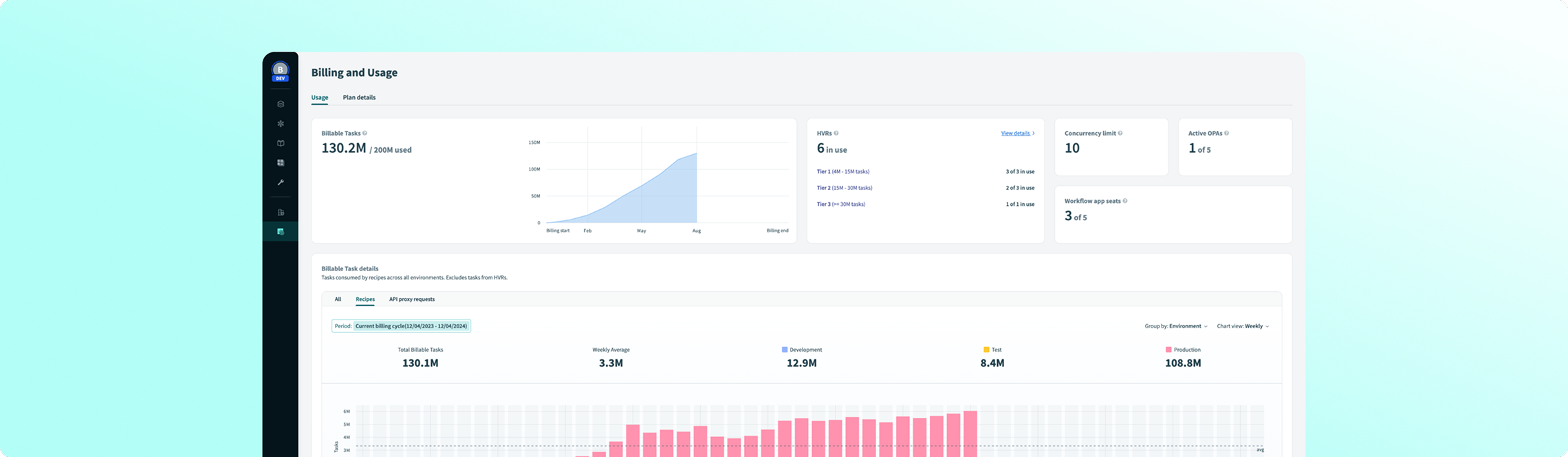Click the info icon beside Active OPAs

1226,134
